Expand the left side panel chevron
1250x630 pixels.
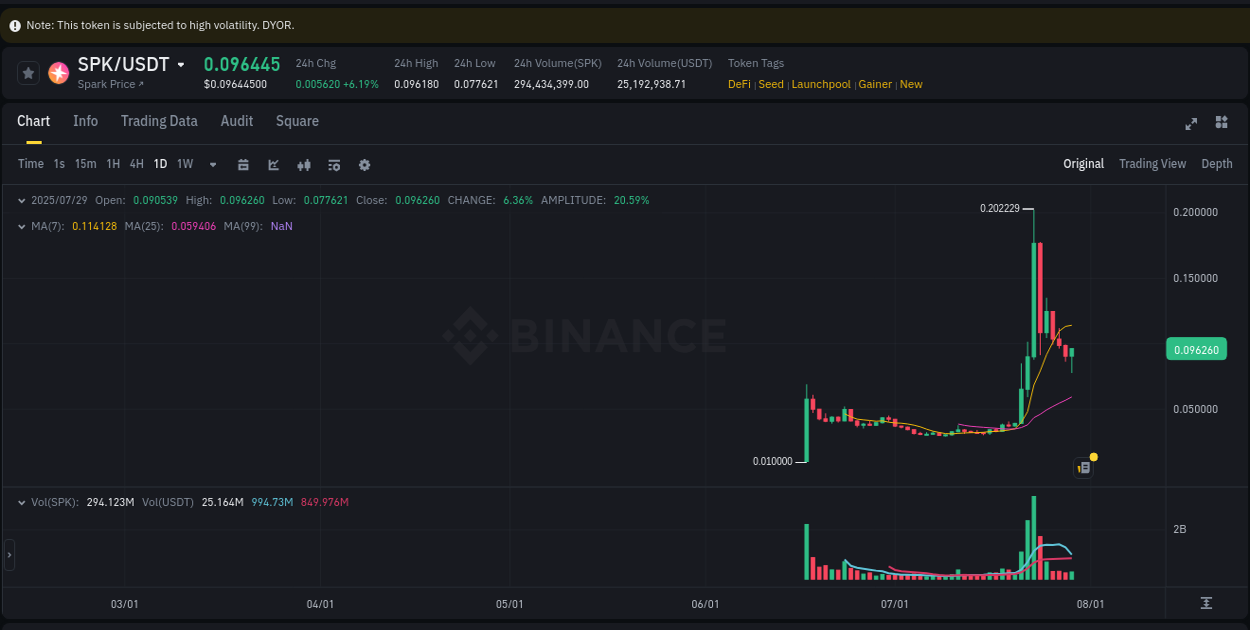[x=8, y=555]
